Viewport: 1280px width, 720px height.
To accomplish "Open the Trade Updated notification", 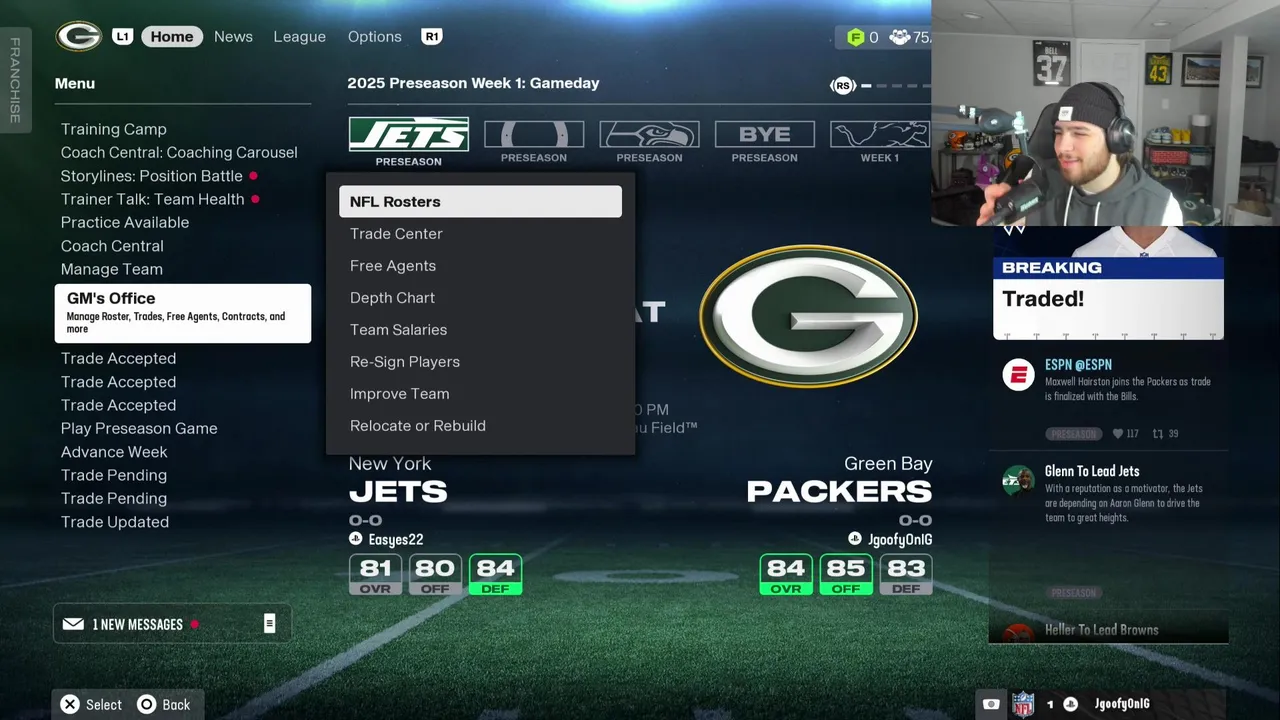I will tap(115, 522).
